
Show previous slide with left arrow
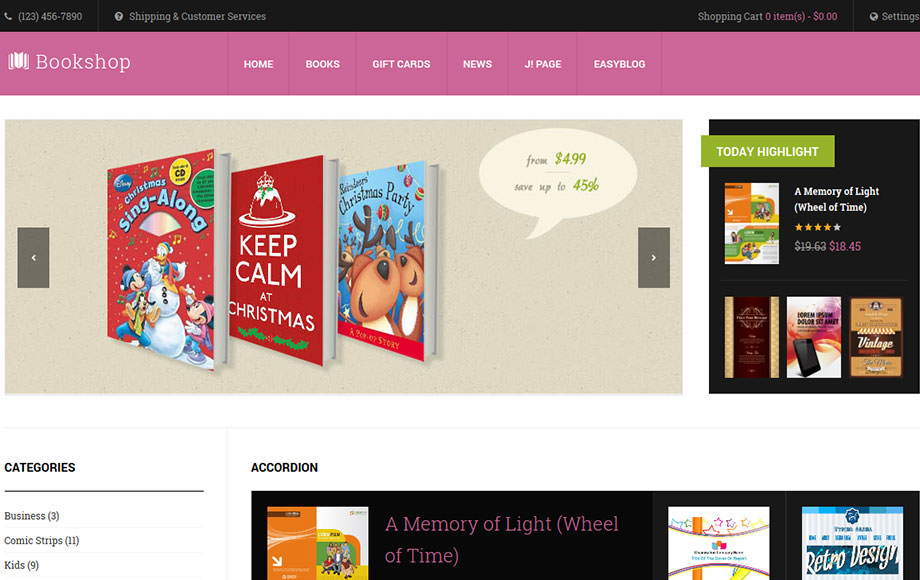(33, 257)
